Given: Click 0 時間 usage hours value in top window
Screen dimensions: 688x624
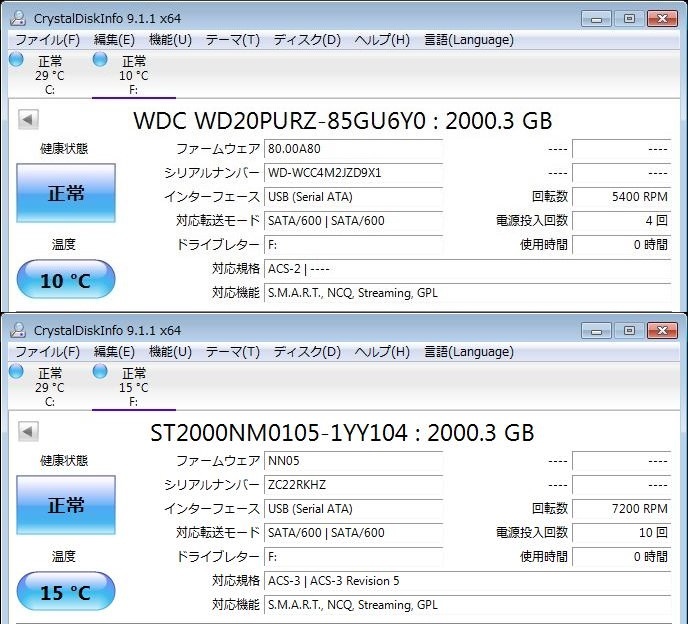Looking at the screenshot, I should pos(622,245).
